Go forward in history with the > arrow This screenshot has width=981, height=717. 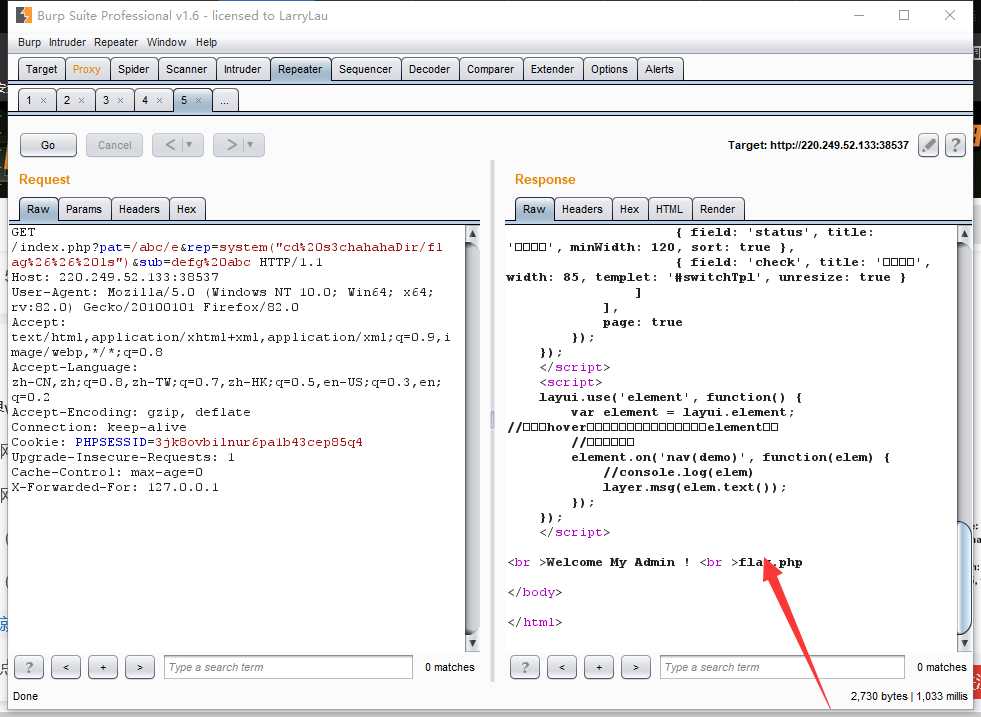pos(231,145)
